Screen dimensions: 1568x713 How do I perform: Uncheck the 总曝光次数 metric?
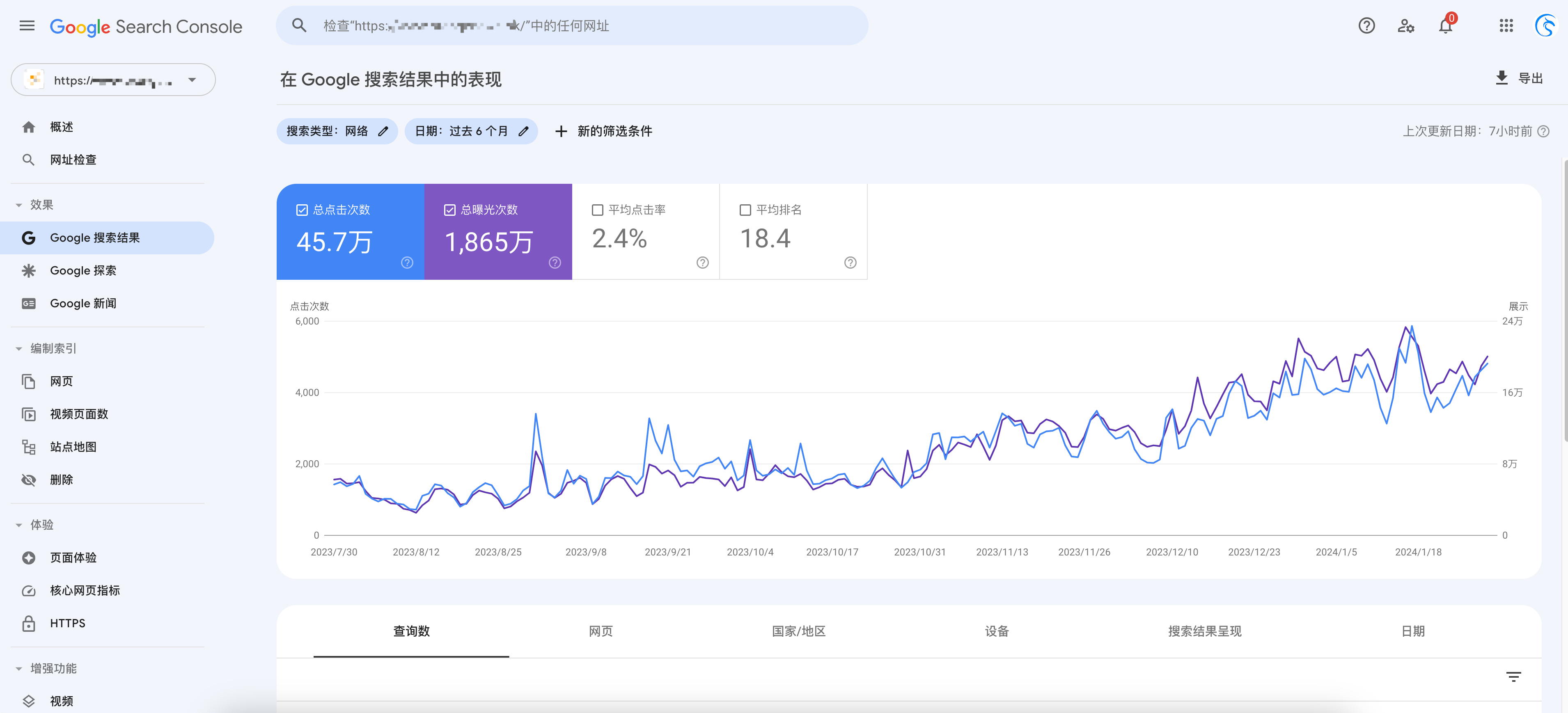(x=449, y=209)
